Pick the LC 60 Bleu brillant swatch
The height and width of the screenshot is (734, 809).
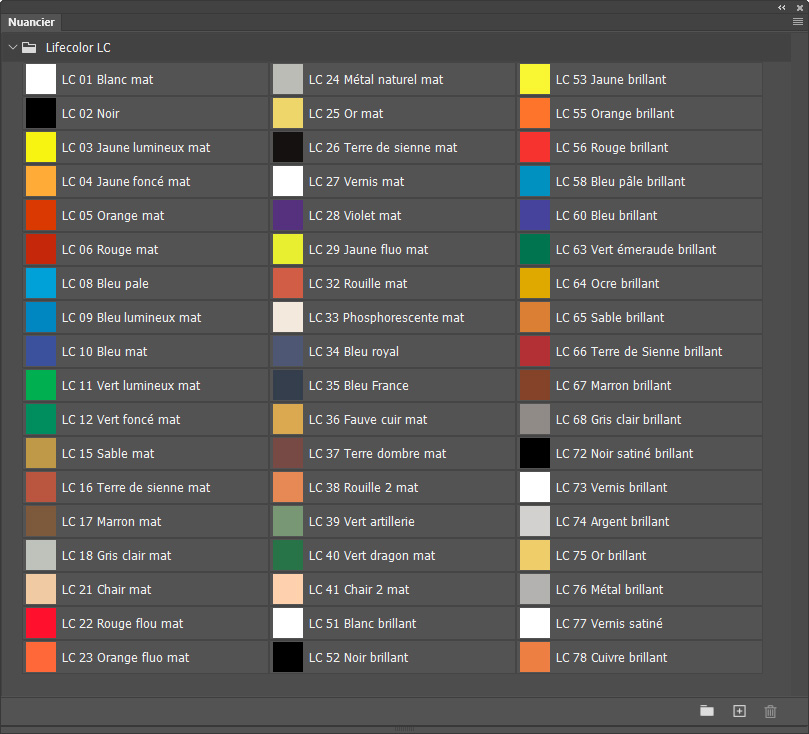(535, 216)
